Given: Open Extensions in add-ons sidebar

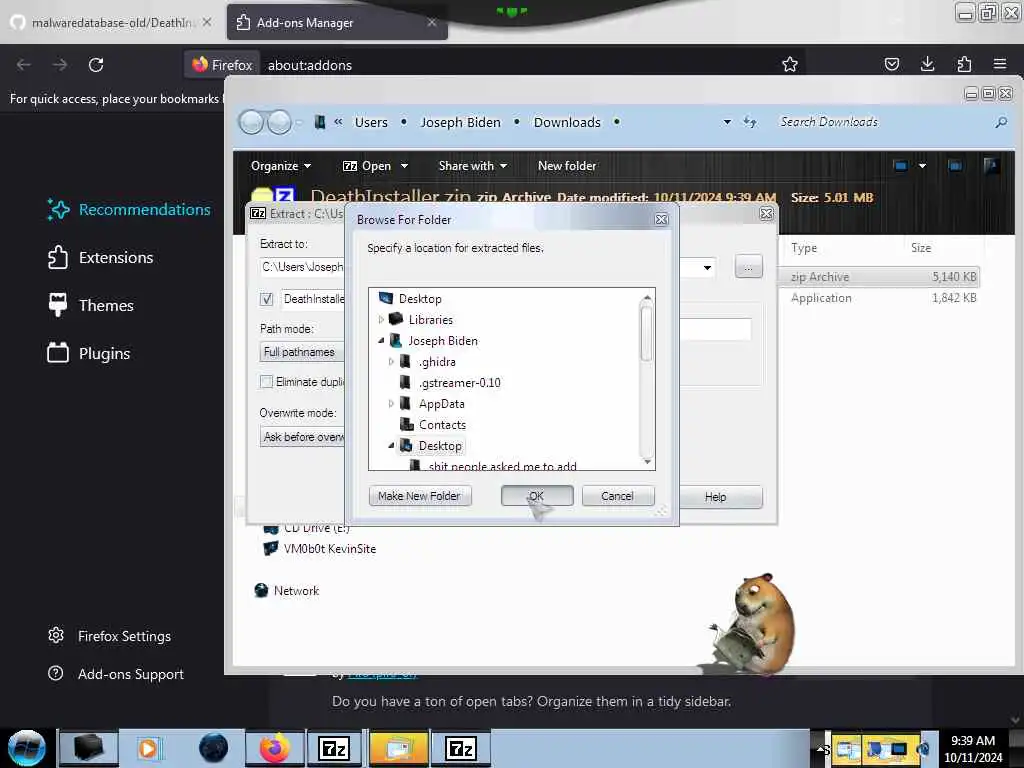Looking at the screenshot, I should tap(101, 257).
